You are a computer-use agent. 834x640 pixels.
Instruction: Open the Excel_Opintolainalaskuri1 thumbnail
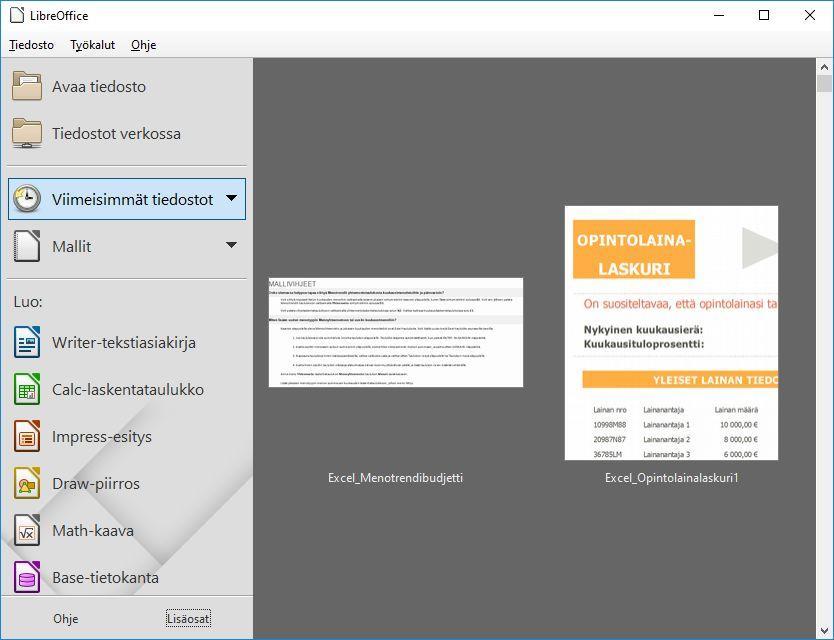coord(671,333)
